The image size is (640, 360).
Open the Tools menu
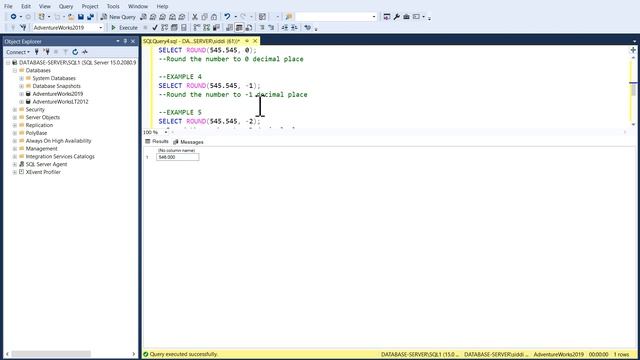113,6
